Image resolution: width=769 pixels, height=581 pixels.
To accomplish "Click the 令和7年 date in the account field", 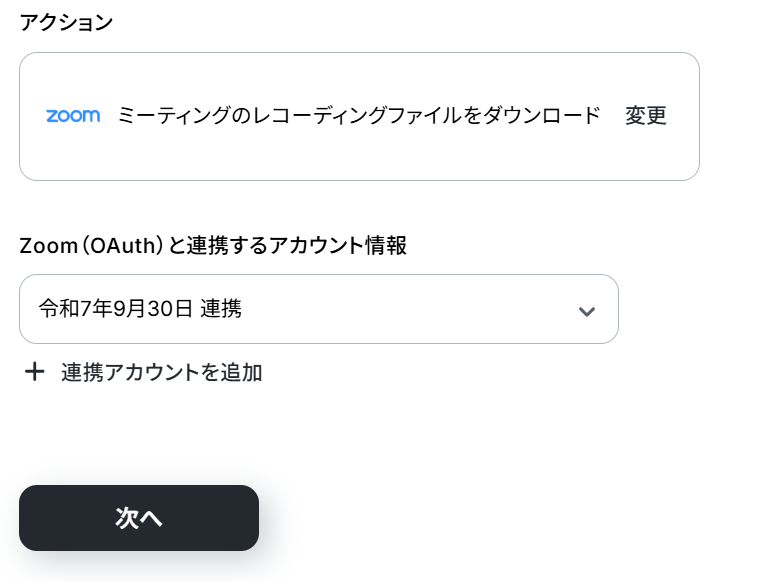I will [76, 309].
